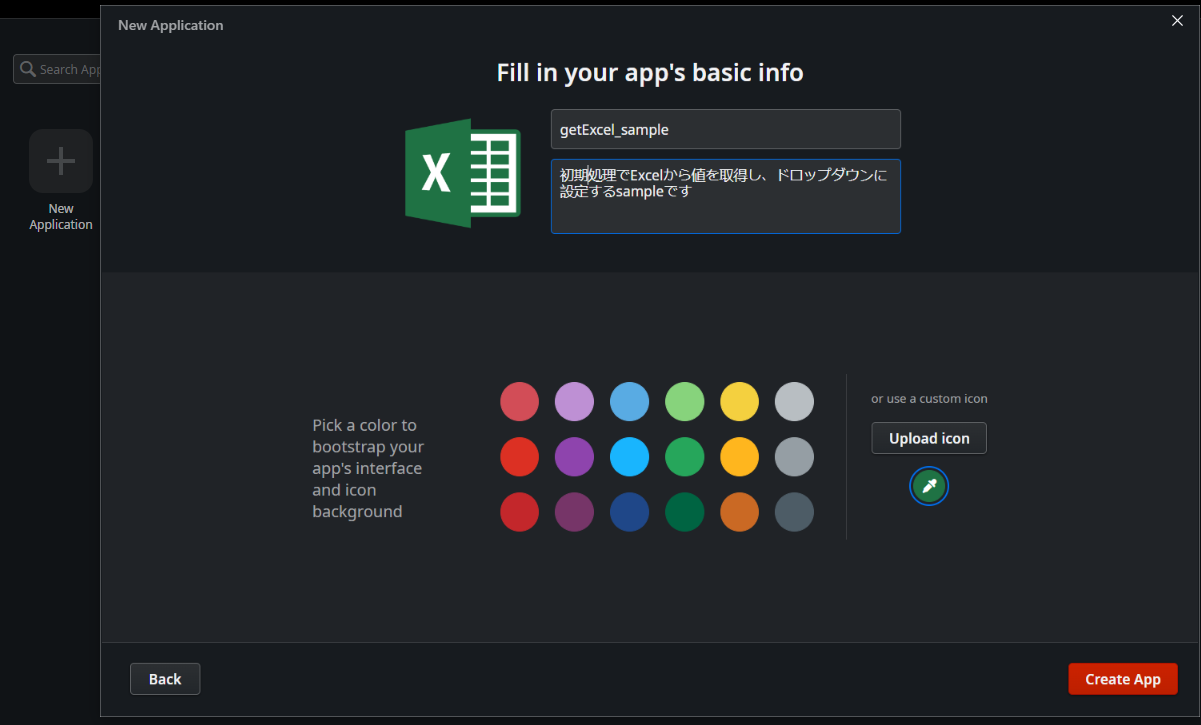This screenshot has height=725, width=1201.
Task: Click the Create App button
Action: pos(1123,679)
